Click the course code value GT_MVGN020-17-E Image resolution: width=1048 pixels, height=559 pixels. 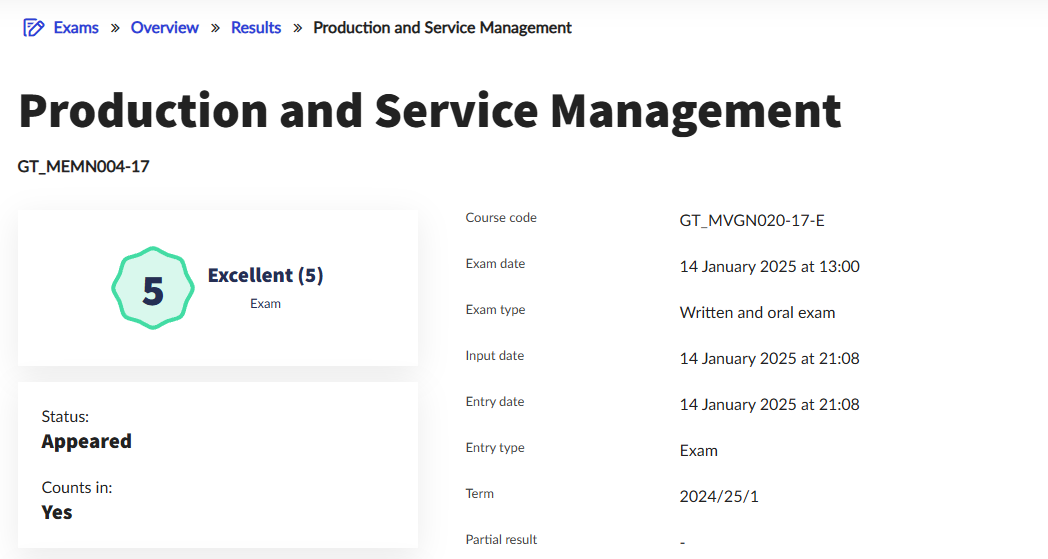[x=752, y=220]
